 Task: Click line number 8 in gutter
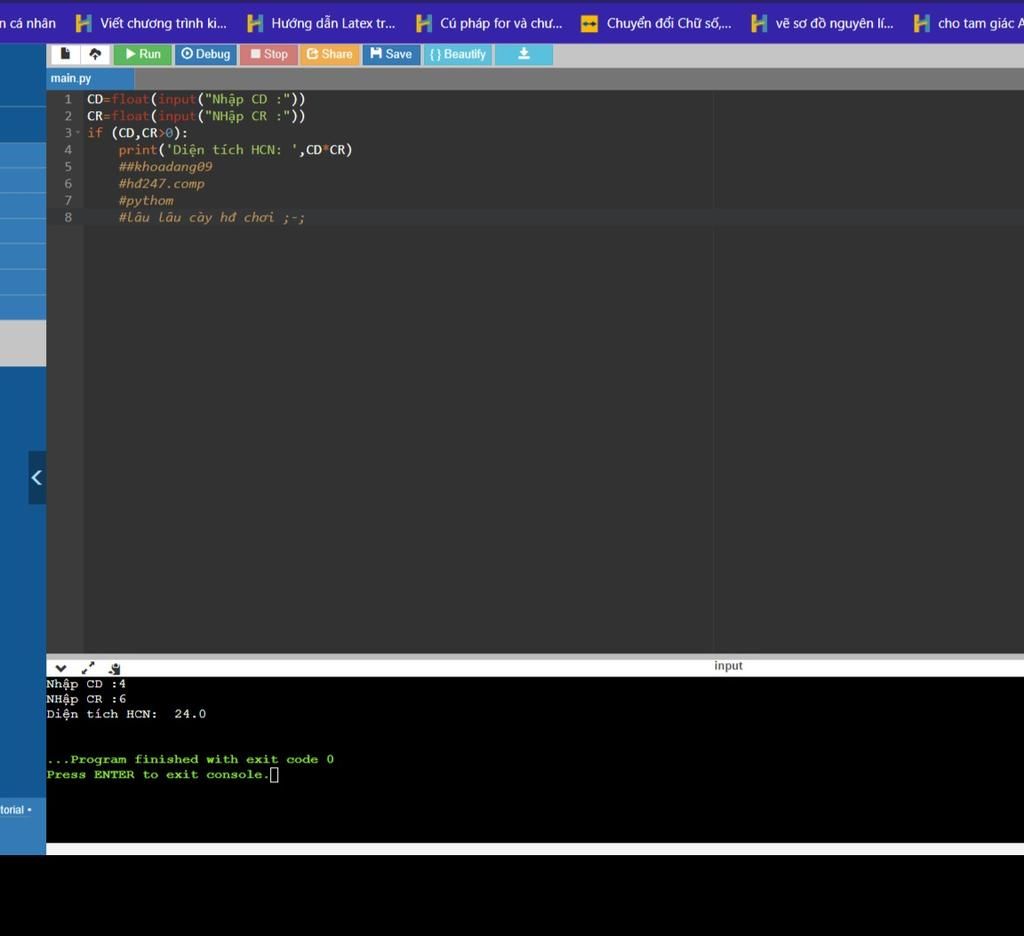[68, 218]
